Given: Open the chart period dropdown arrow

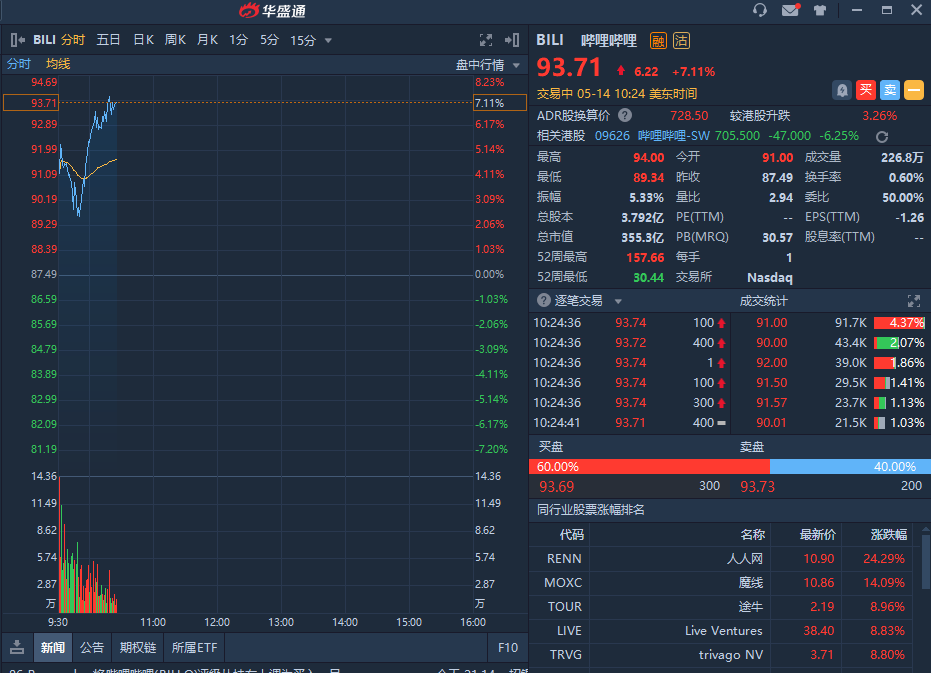Looking at the screenshot, I should point(328,40).
